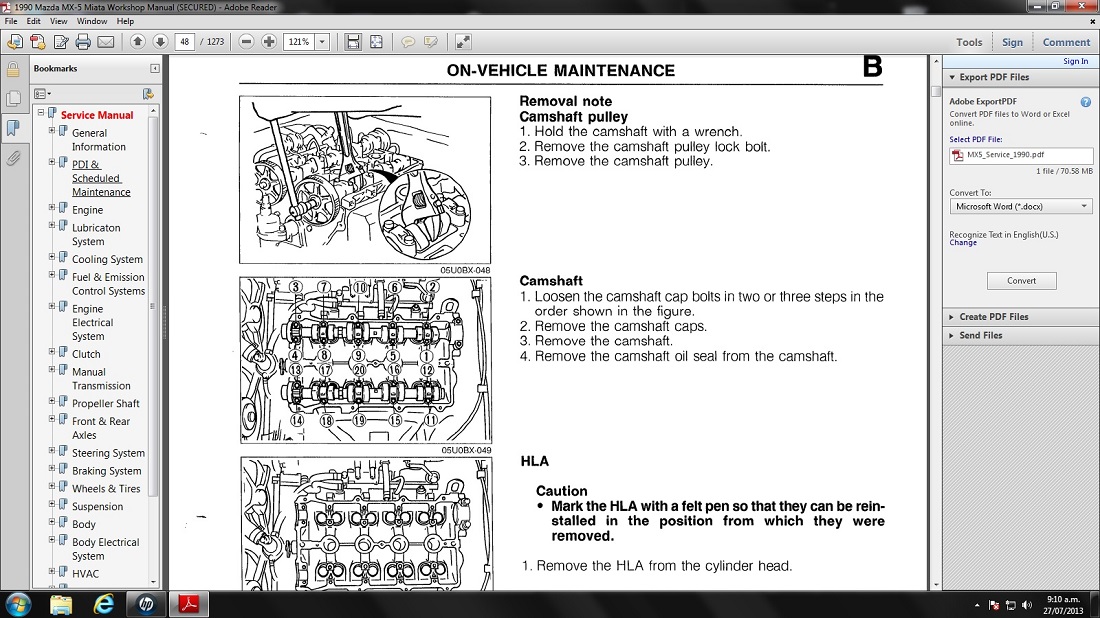Switch to Read Mode view
This screenshot has height=618, width=1100.
click(x=463, y=42)
